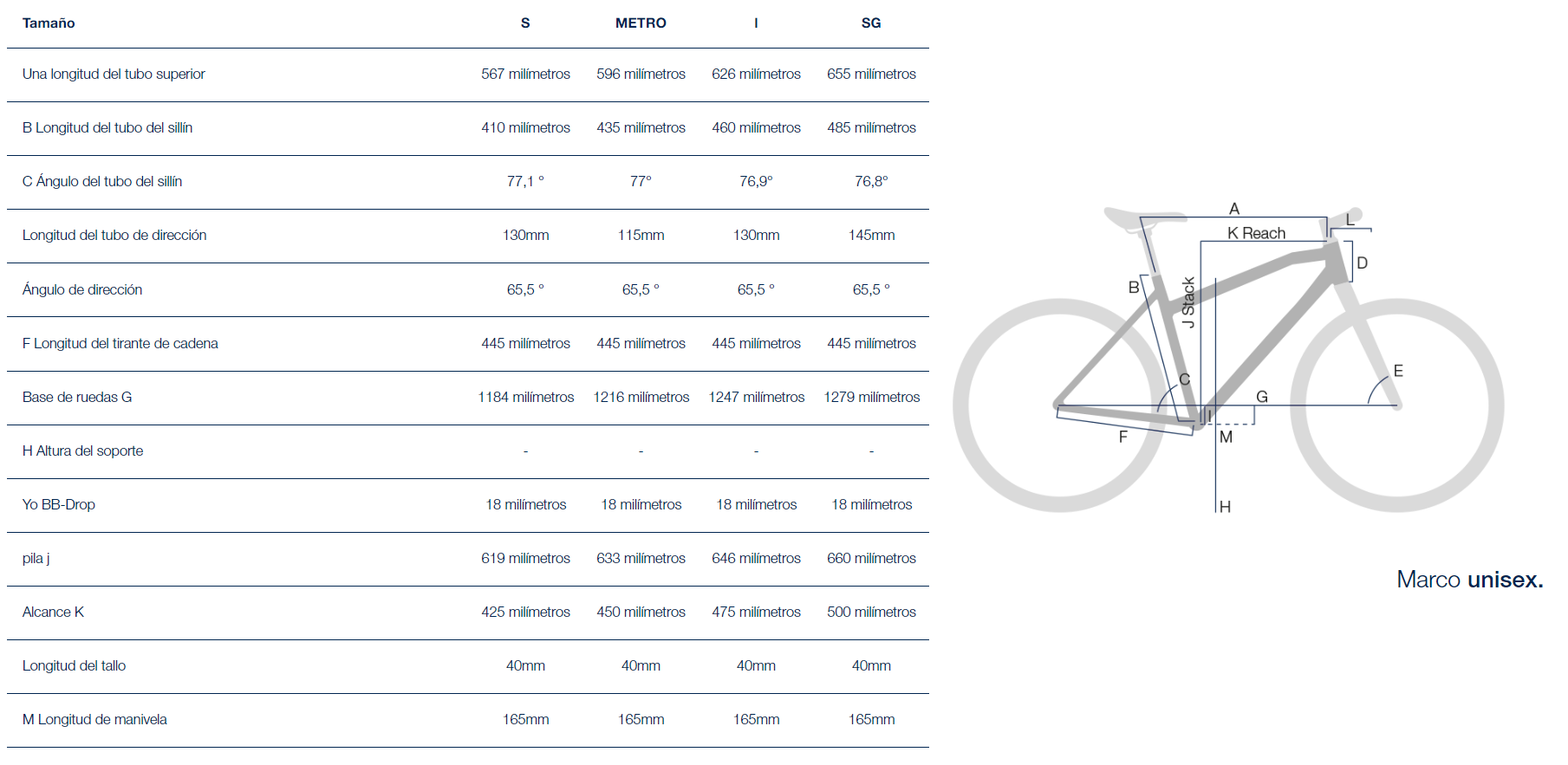Click letter D by head tube
This screenshot has width=1568, height=765.
coord(1362,263)
